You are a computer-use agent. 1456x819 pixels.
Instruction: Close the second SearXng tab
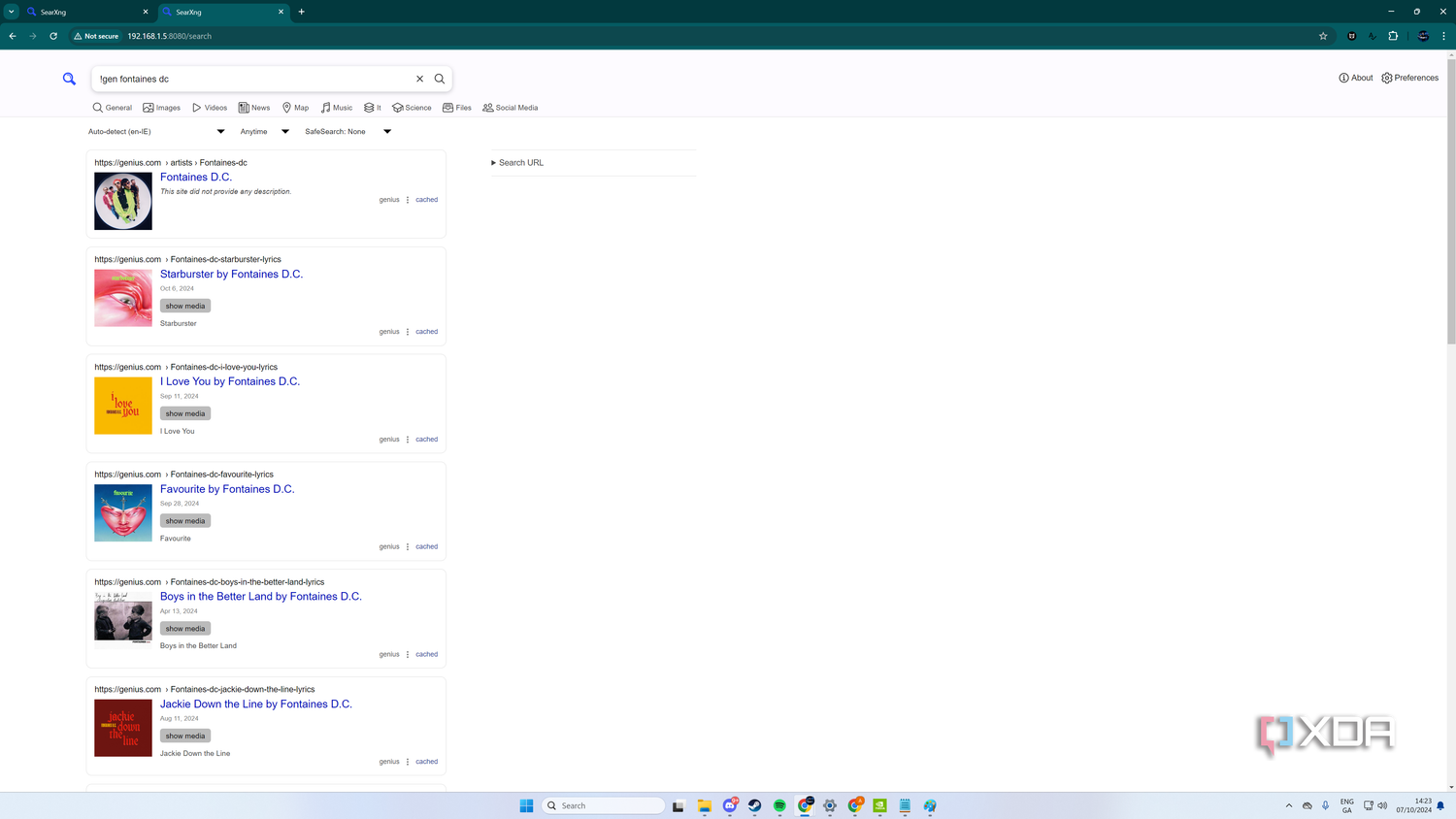[281, 12]
